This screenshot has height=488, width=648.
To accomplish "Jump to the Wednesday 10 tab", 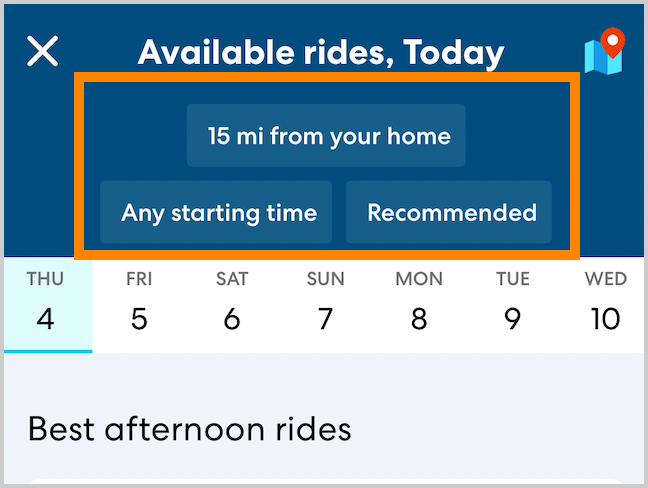I will click(605, 304).
